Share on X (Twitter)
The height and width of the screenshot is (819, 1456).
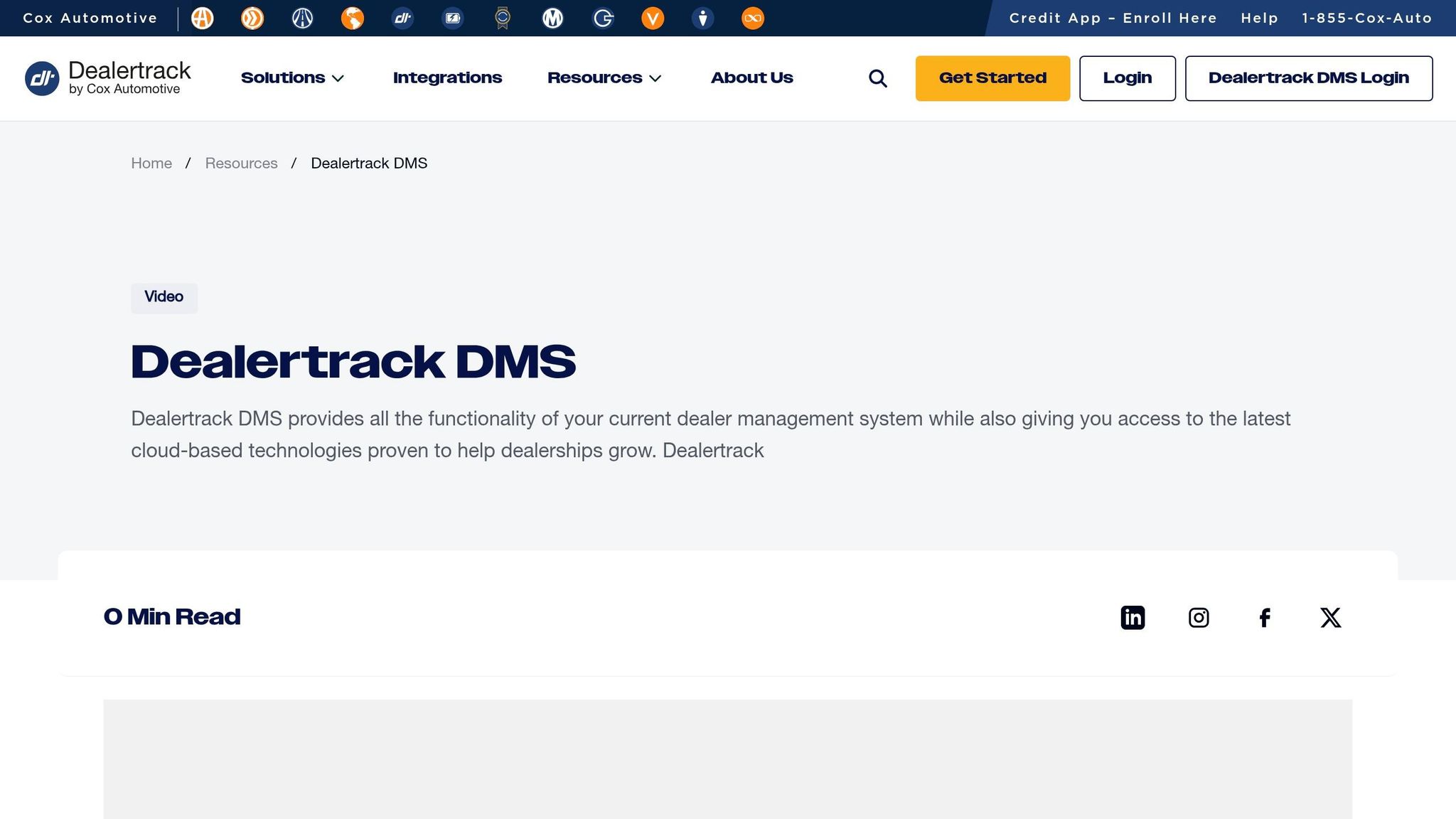1331,617
